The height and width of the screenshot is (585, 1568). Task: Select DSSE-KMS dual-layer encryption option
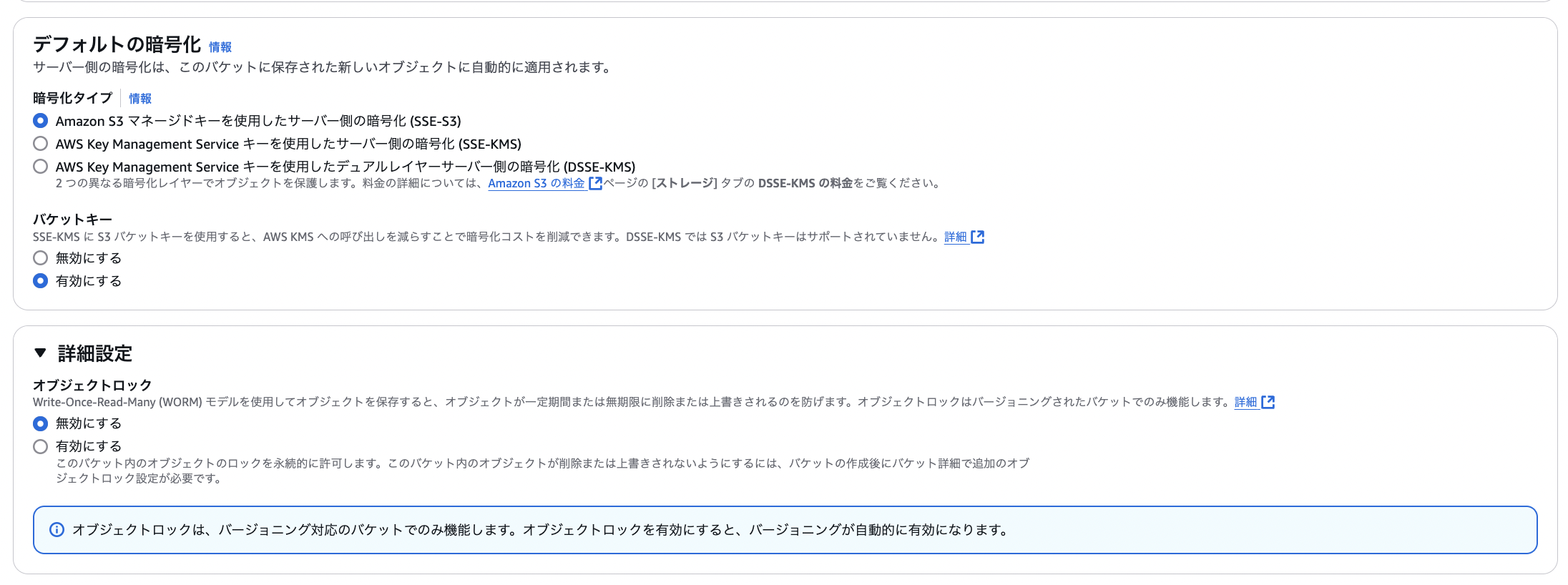pyautogui.click(x=41, y=167)
